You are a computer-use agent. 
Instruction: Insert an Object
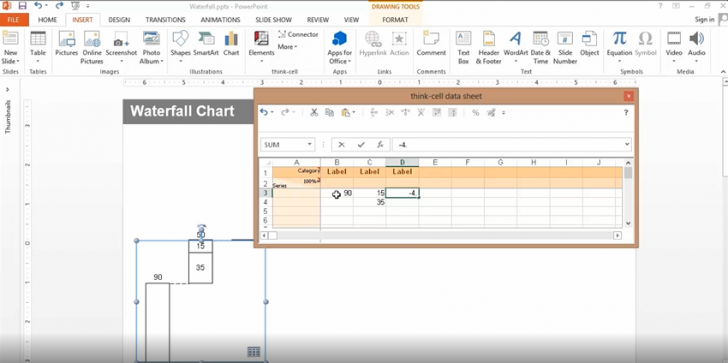point(590,44)
